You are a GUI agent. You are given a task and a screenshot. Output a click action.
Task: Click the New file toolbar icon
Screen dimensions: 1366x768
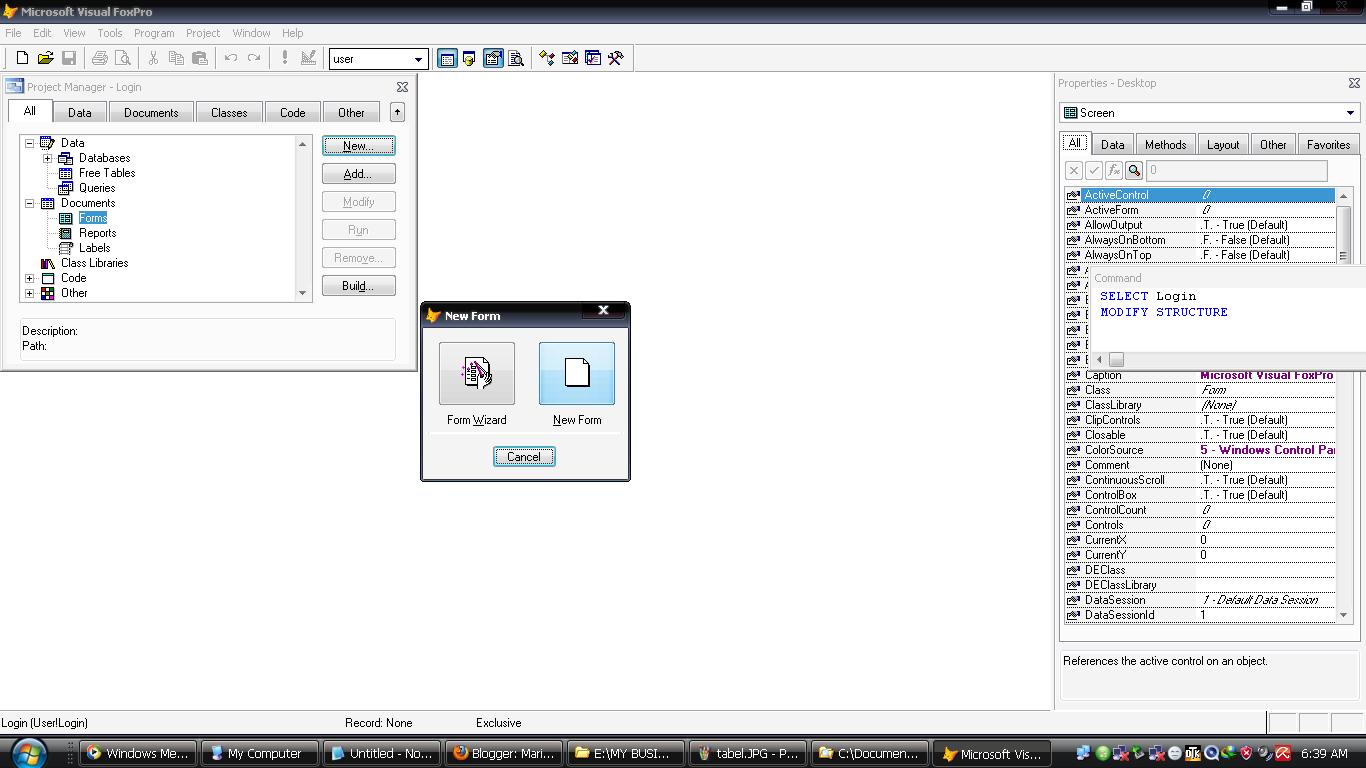(22, 59)
